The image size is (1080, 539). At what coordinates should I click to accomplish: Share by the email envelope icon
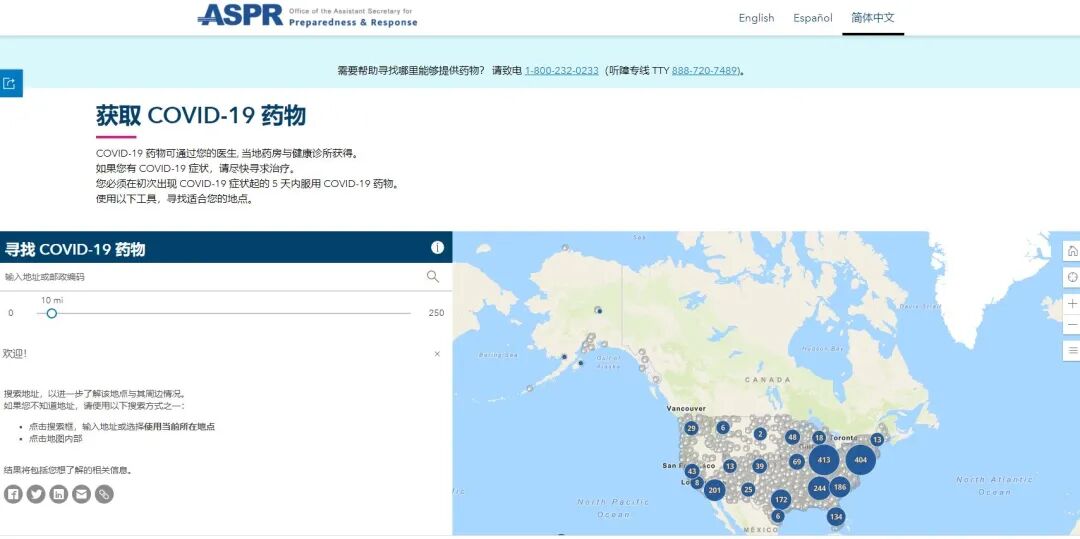coord(81,494)
